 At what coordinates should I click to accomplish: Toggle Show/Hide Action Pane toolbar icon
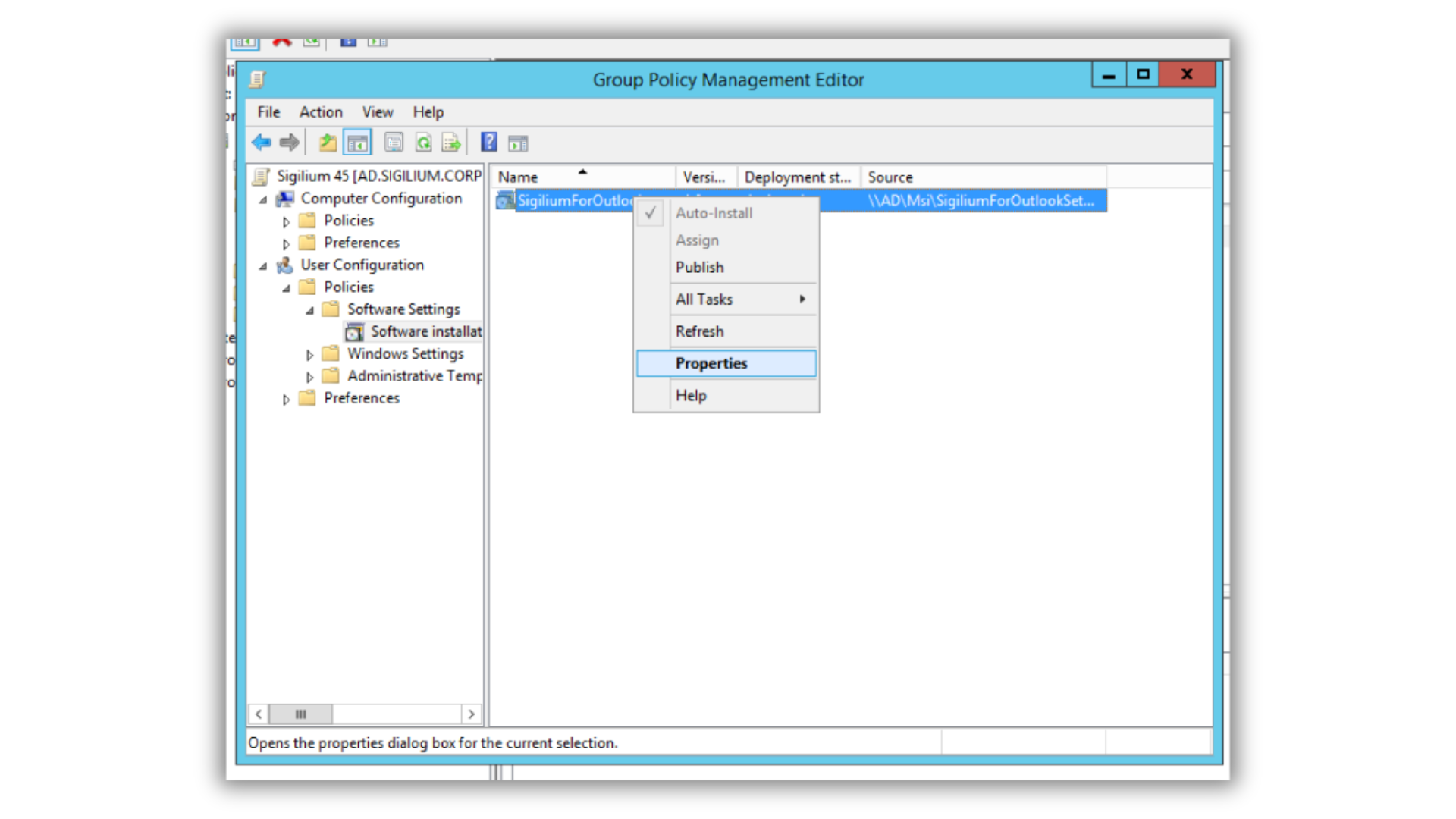(518, 143)
